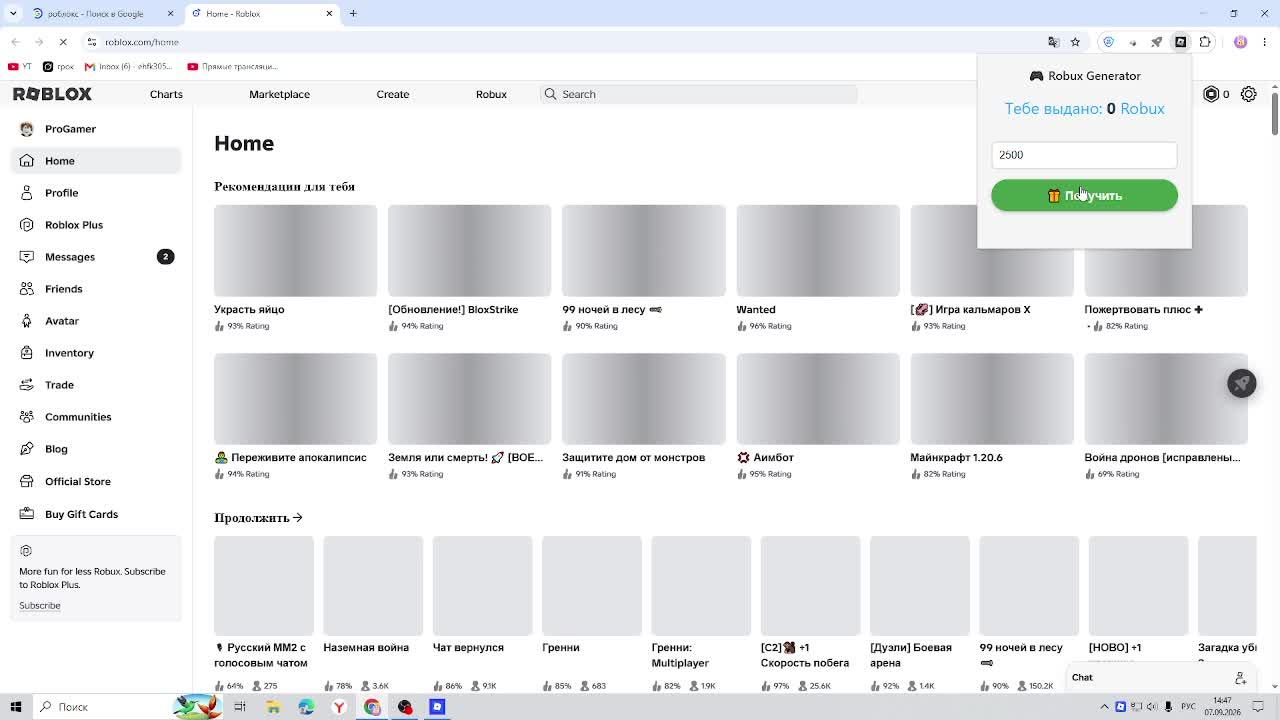The width and height of the screenshot is (1280, 720).
Task: Visit the Official Store
Action: pos(96,482)
